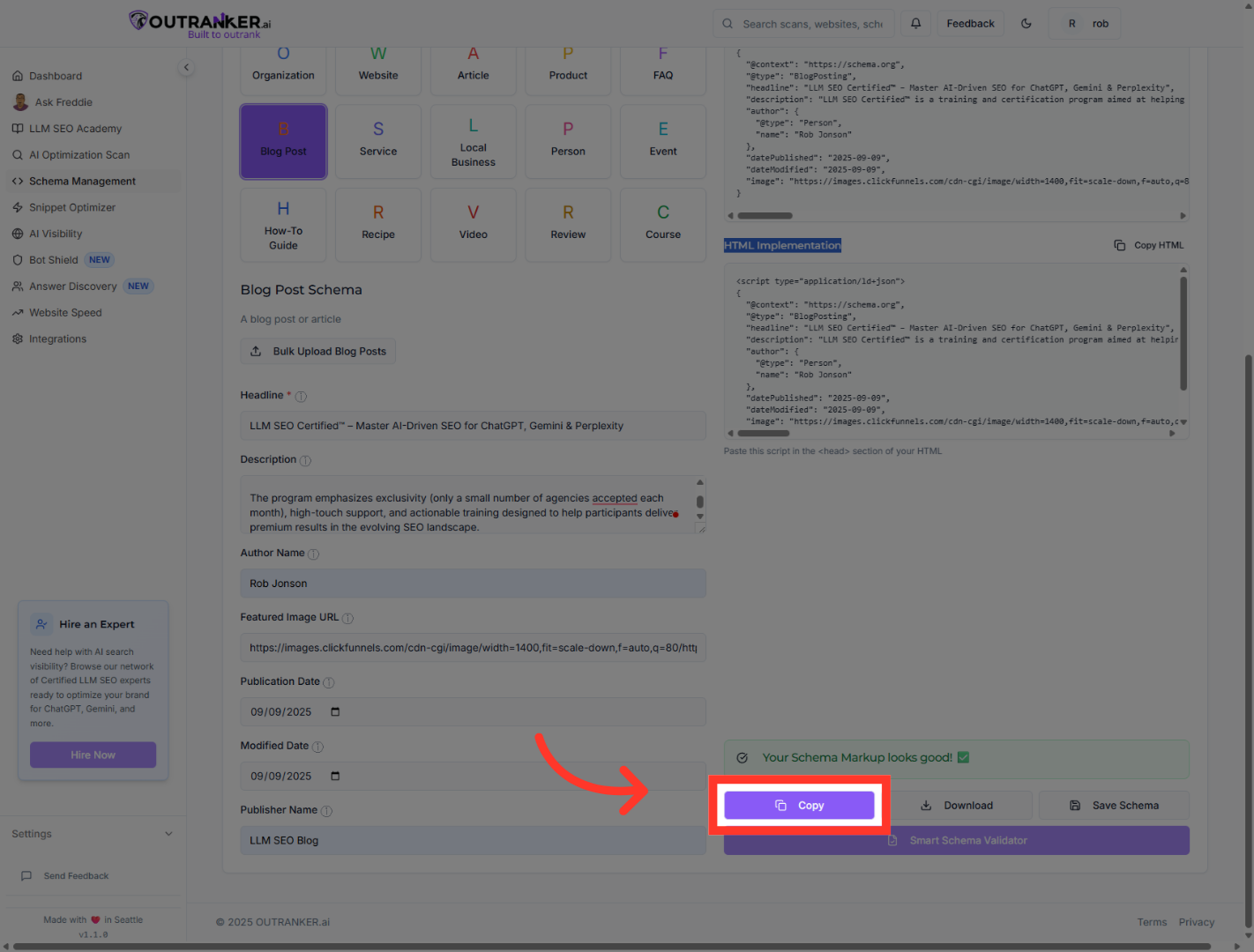Click the purple Copy button

(x=799, y=806)
